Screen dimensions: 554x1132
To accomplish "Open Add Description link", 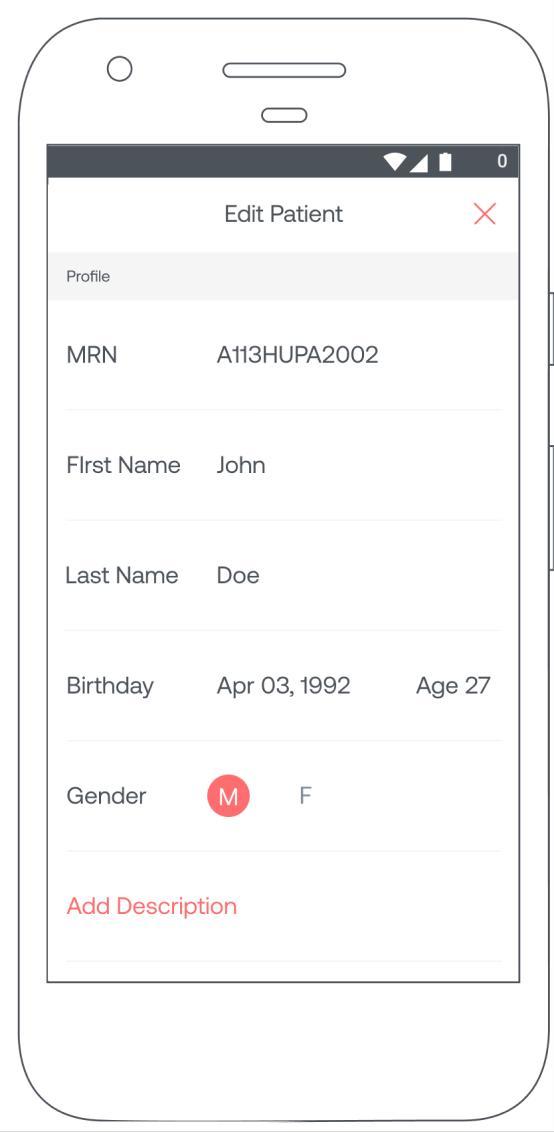I will point(152,906).
